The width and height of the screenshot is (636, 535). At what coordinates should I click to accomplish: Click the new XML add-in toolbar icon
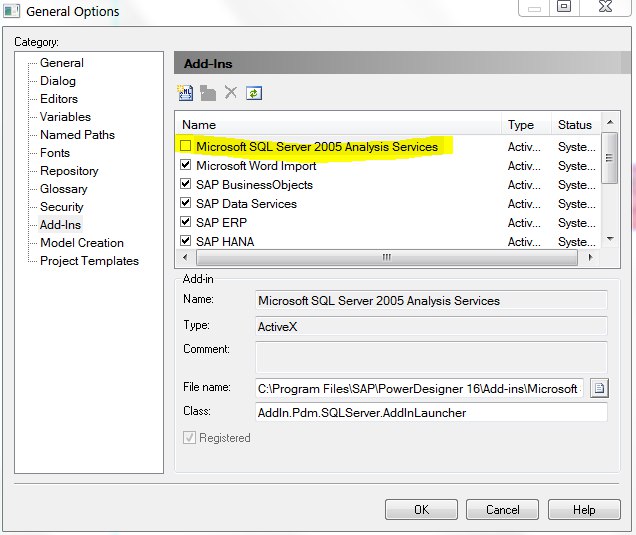[x=185, y=93]
